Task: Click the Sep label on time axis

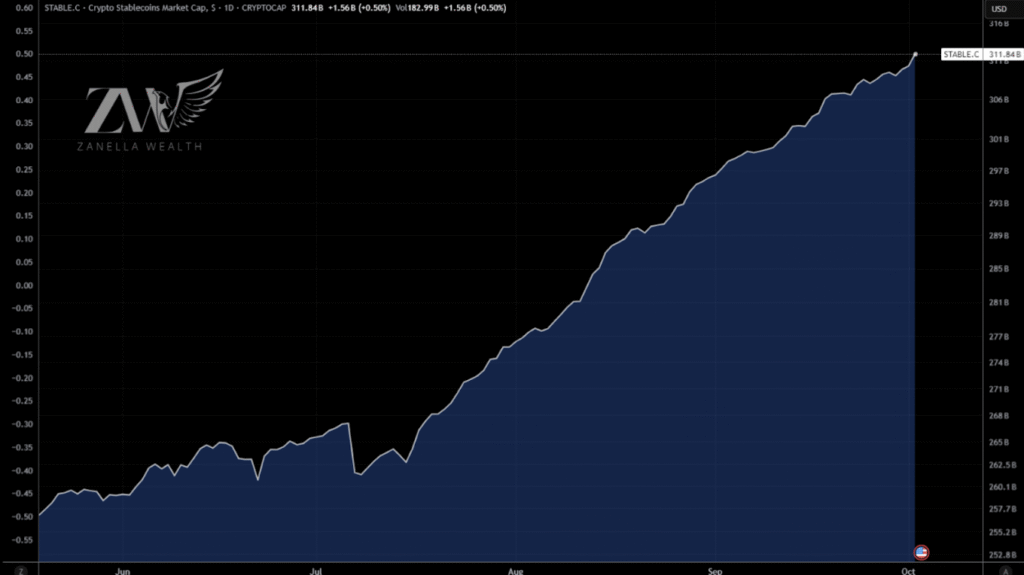Action: click(x=714, y=571)
